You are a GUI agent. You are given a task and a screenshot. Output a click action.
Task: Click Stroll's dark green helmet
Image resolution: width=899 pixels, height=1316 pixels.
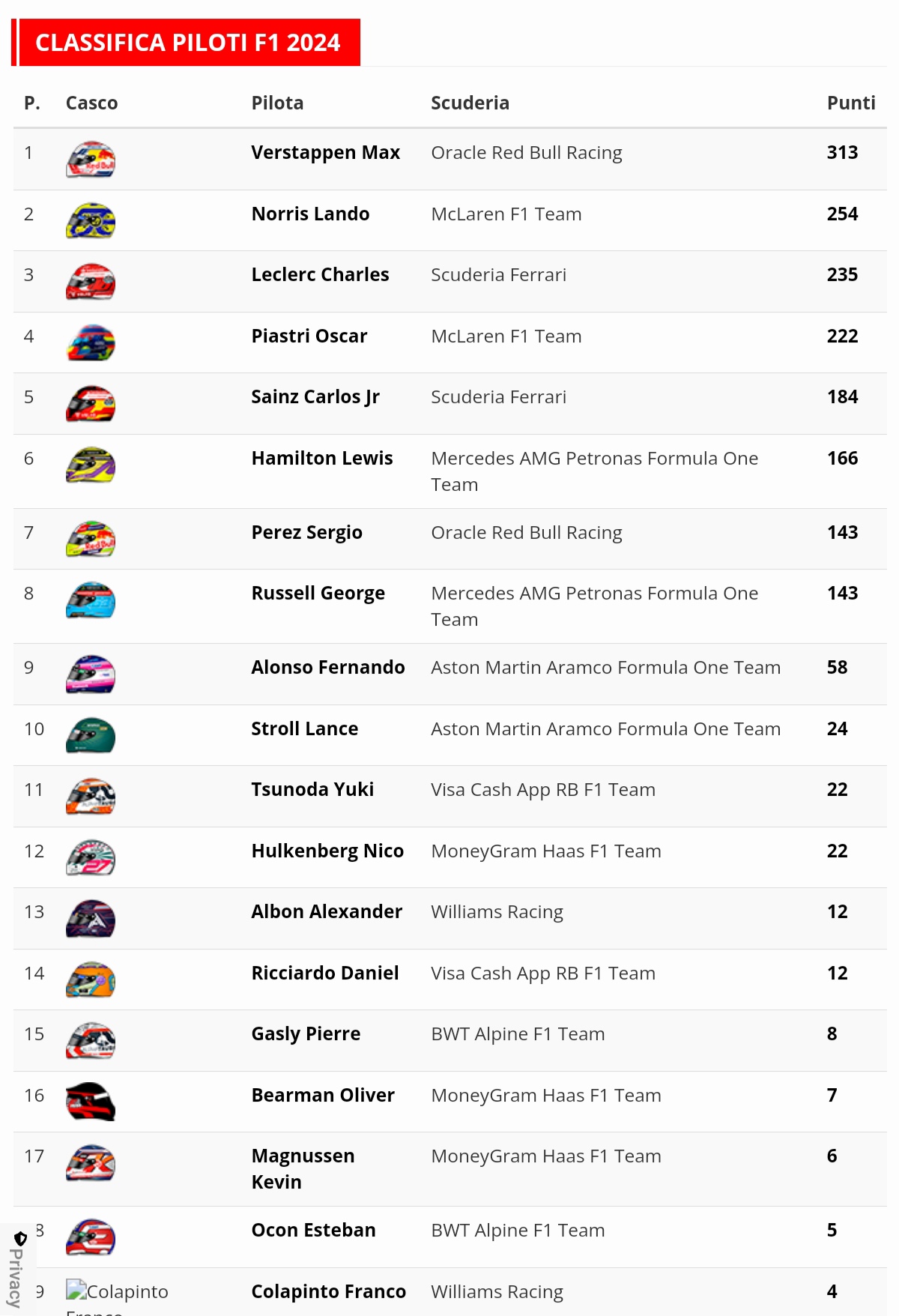(91, 736)
